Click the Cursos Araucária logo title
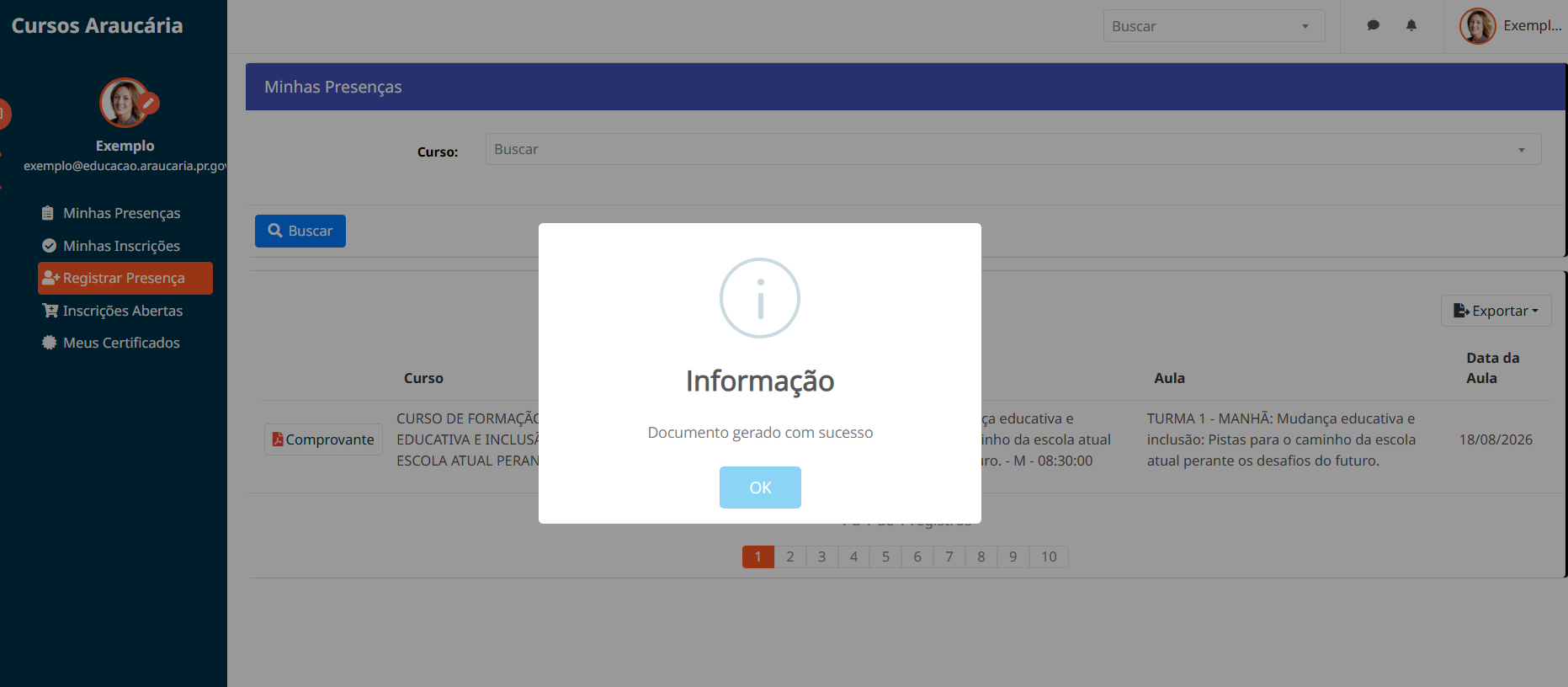 97,25
